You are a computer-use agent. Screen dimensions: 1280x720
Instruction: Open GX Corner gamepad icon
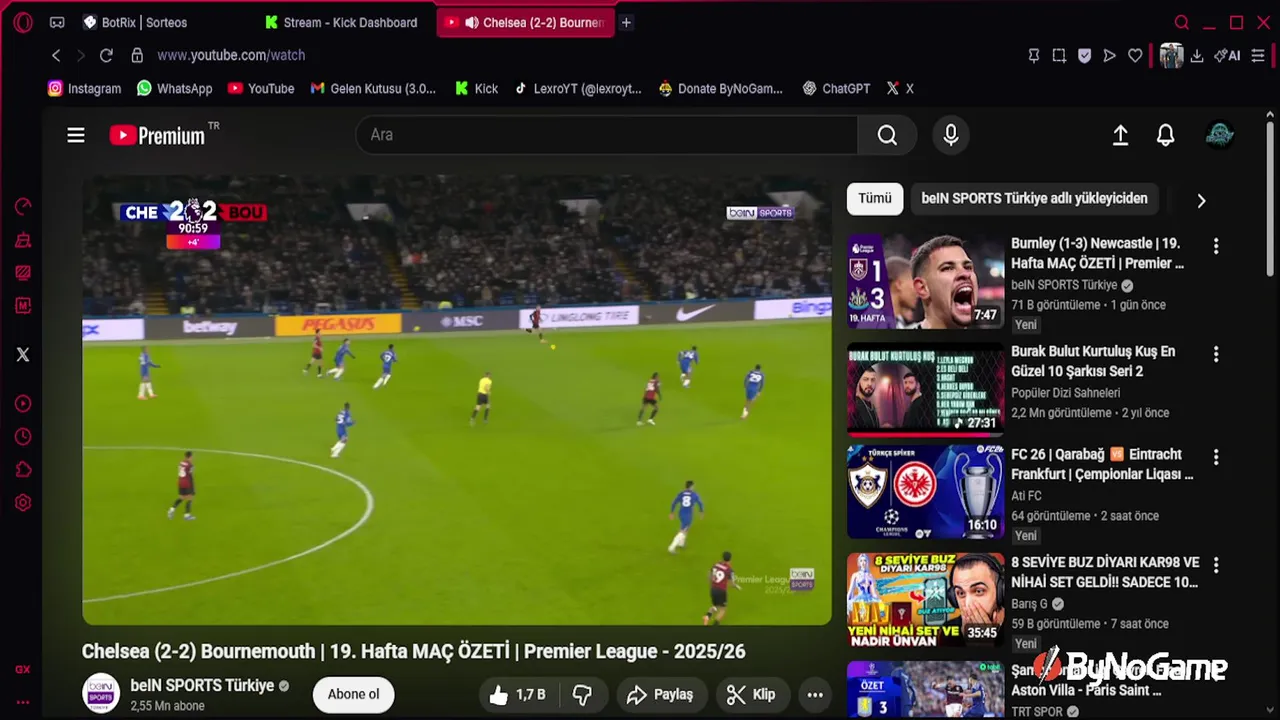[57, 22]
